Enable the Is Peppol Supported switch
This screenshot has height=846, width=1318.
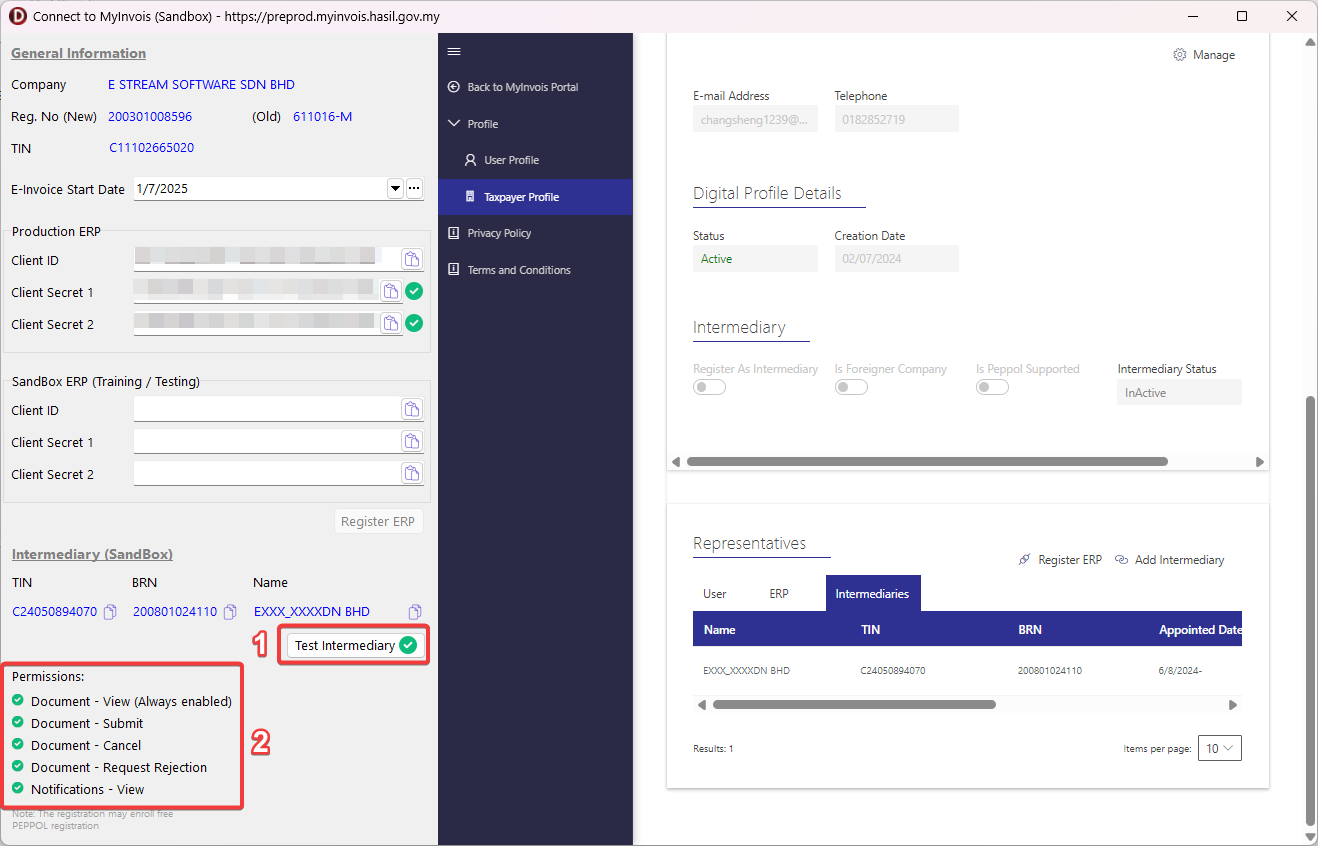[x=992, y=387]
